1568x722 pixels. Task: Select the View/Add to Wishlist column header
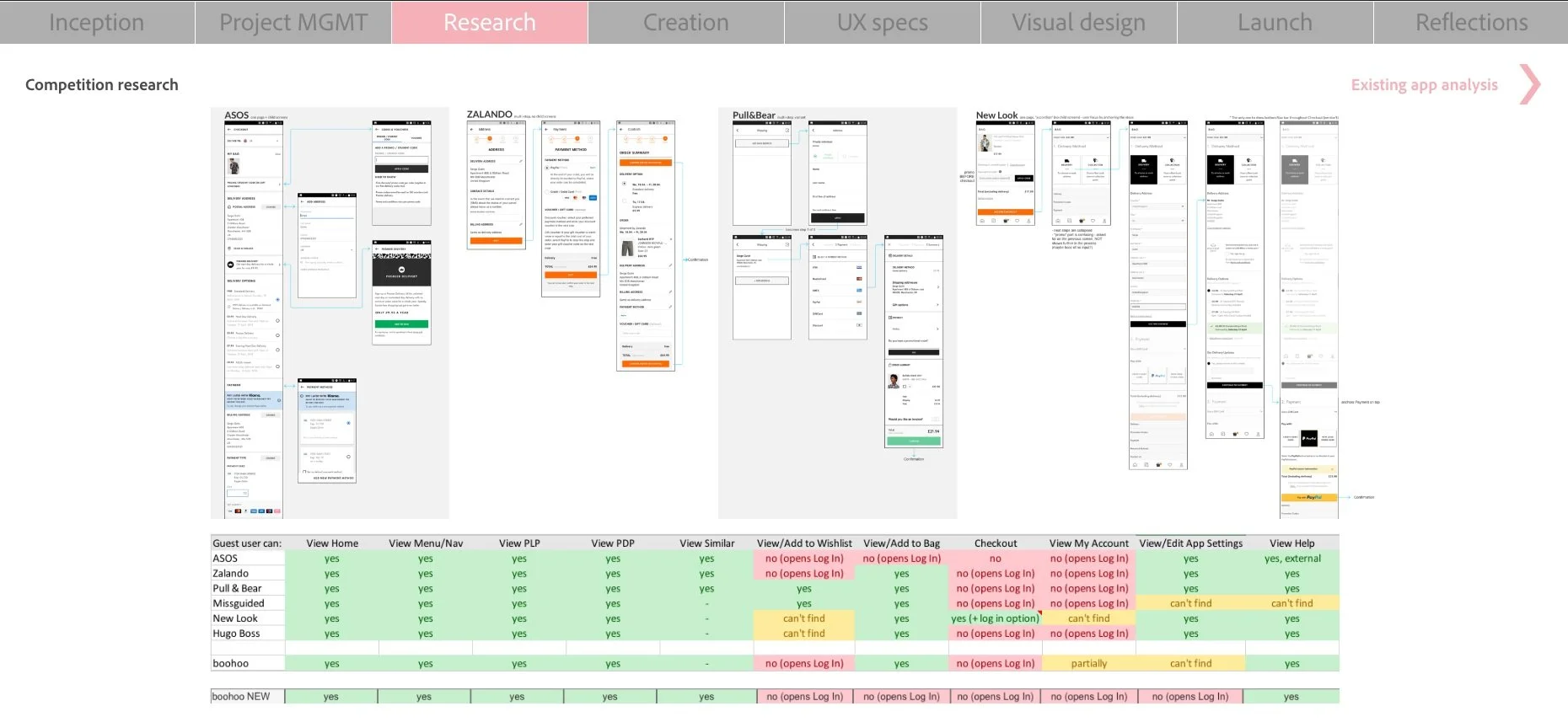tap(804, 543)
